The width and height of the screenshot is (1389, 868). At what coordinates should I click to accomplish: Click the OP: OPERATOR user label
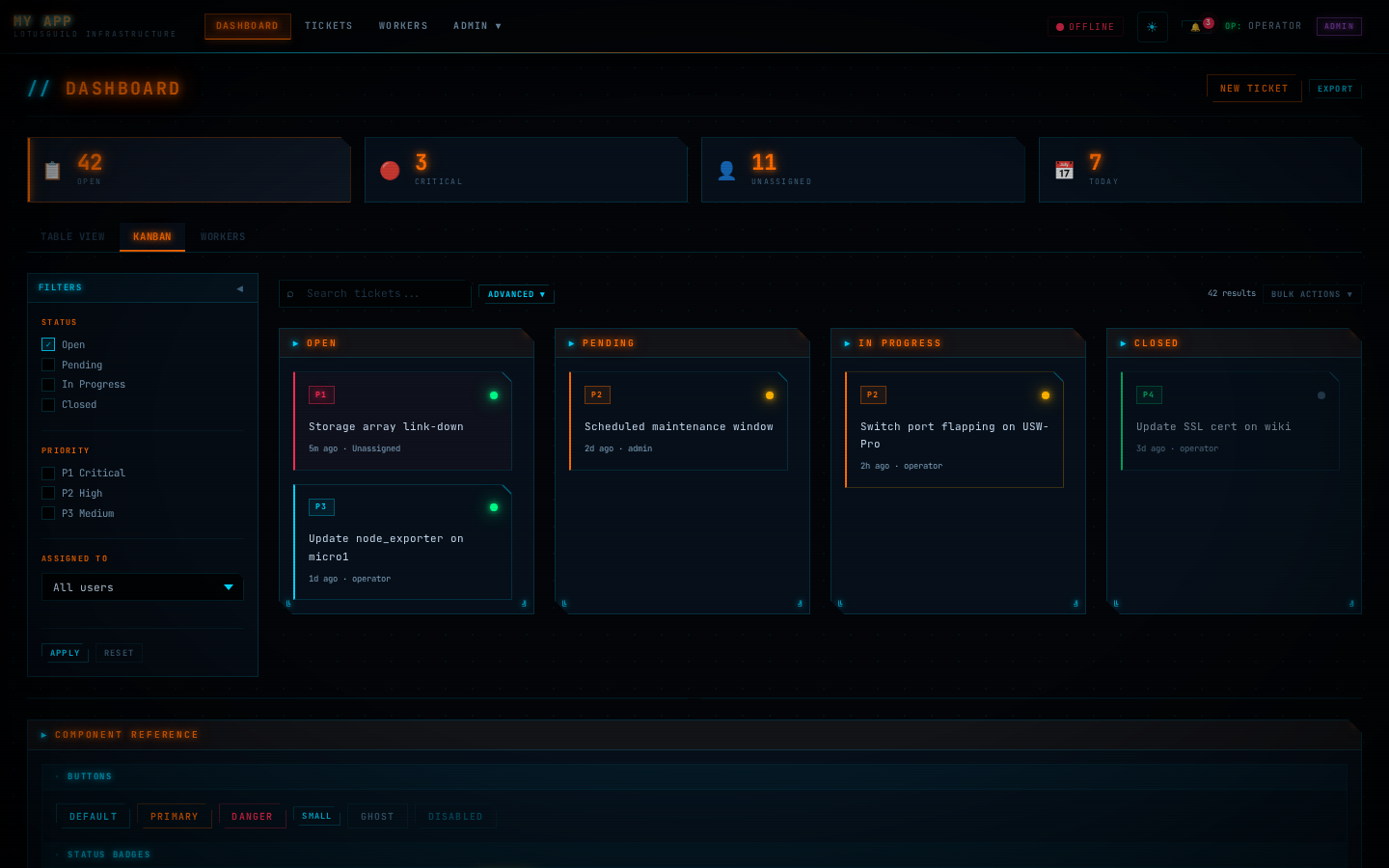point(1264,26)
